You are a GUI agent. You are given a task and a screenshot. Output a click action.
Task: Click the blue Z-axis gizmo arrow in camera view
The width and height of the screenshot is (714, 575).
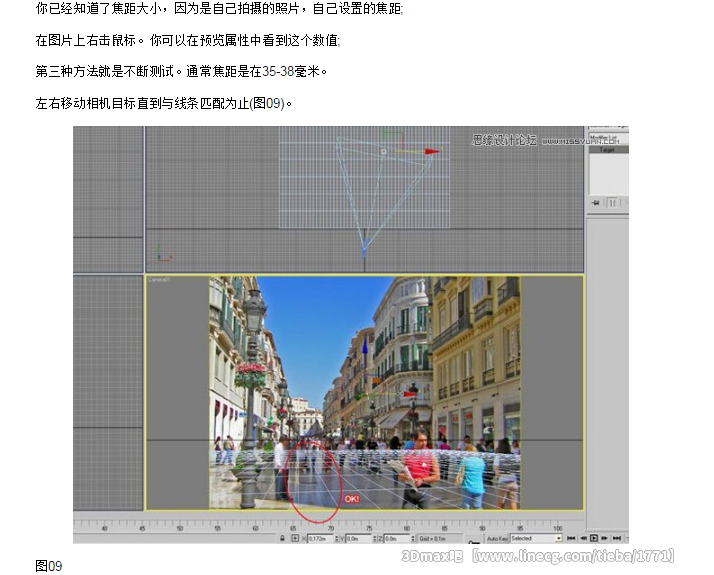pos(365,348)
